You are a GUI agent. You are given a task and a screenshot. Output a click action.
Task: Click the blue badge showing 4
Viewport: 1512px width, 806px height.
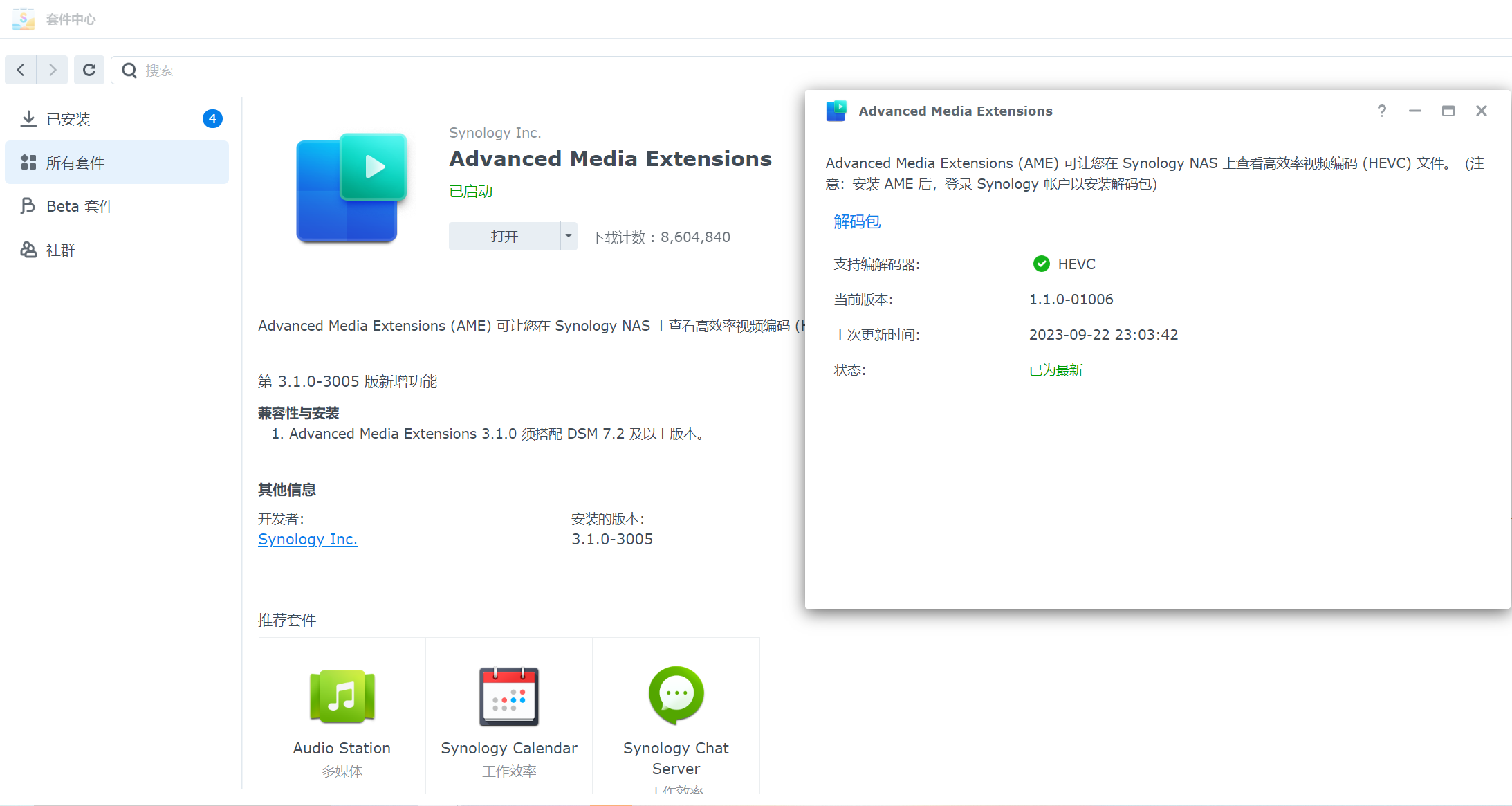(x=212, y=119)
